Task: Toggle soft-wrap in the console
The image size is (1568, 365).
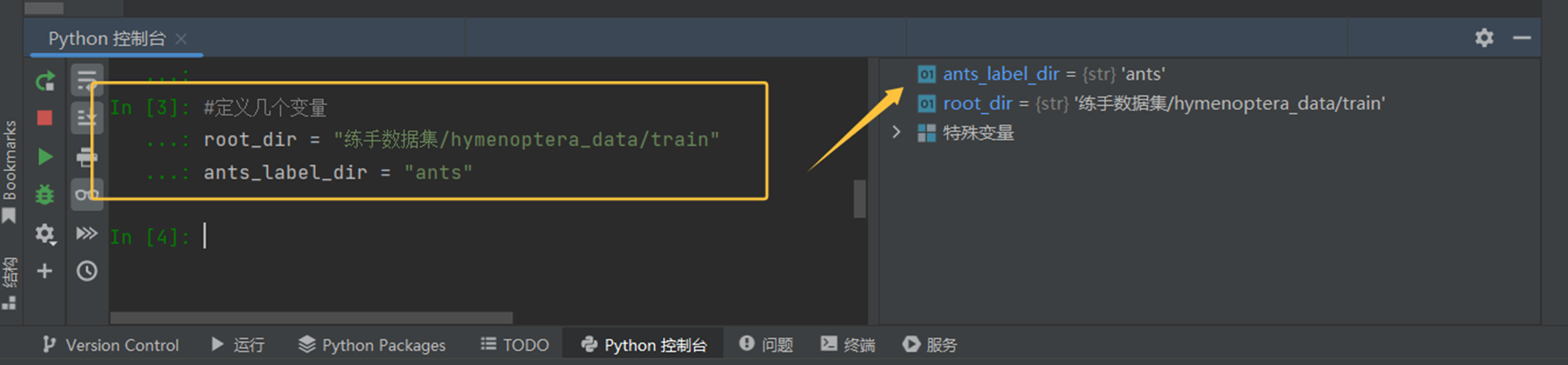Action: point(86,80)
